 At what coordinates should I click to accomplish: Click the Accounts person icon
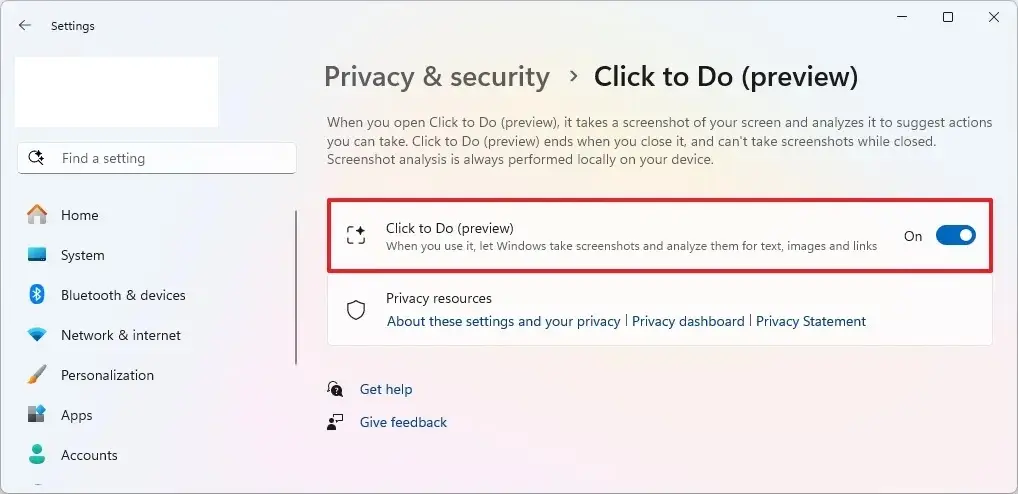(x=37, y=455)
